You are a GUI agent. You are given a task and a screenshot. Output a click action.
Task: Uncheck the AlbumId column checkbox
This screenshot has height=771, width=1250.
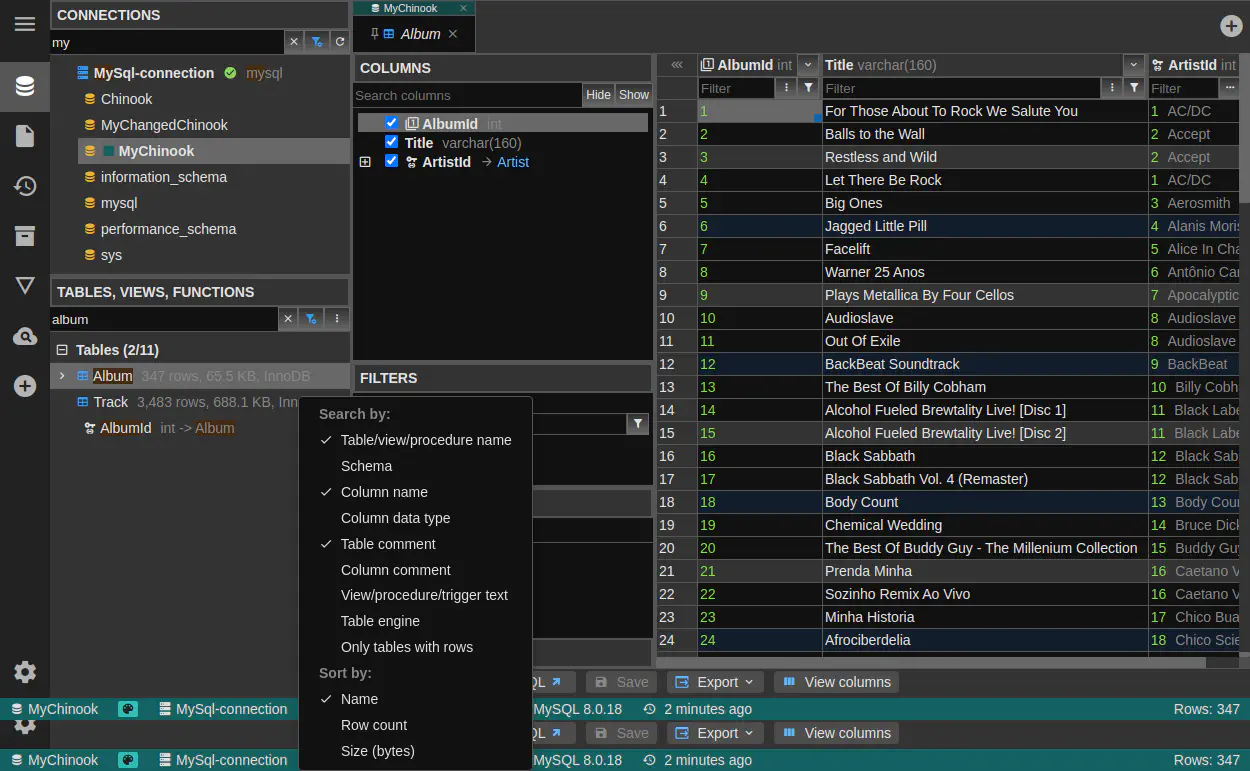[x=392, y=123]
